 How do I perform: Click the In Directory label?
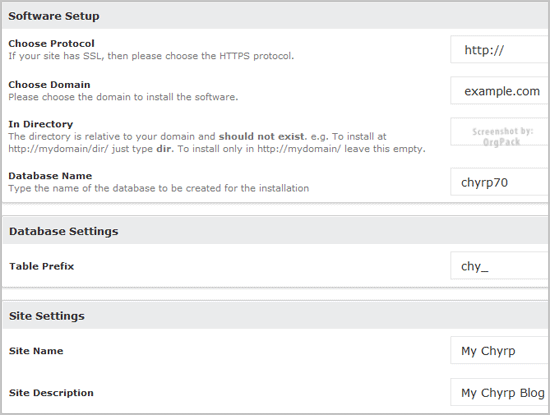point(41,124)
